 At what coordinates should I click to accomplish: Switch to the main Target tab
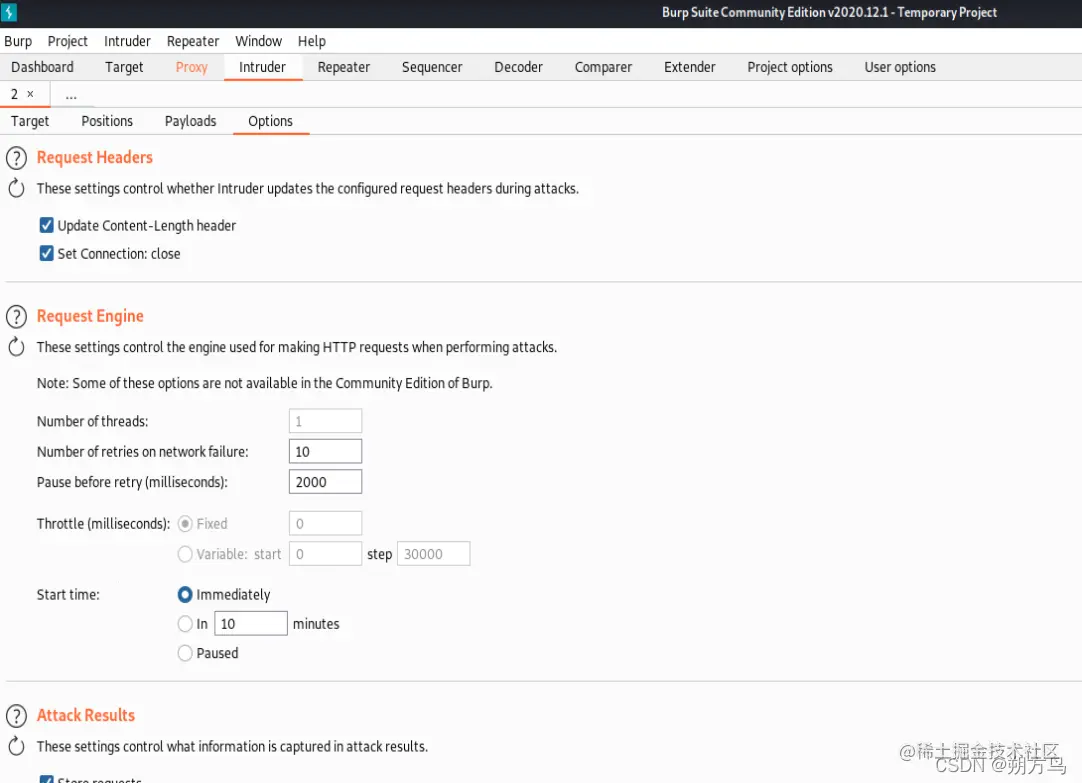pyautogui.click(x=124, y=67)
